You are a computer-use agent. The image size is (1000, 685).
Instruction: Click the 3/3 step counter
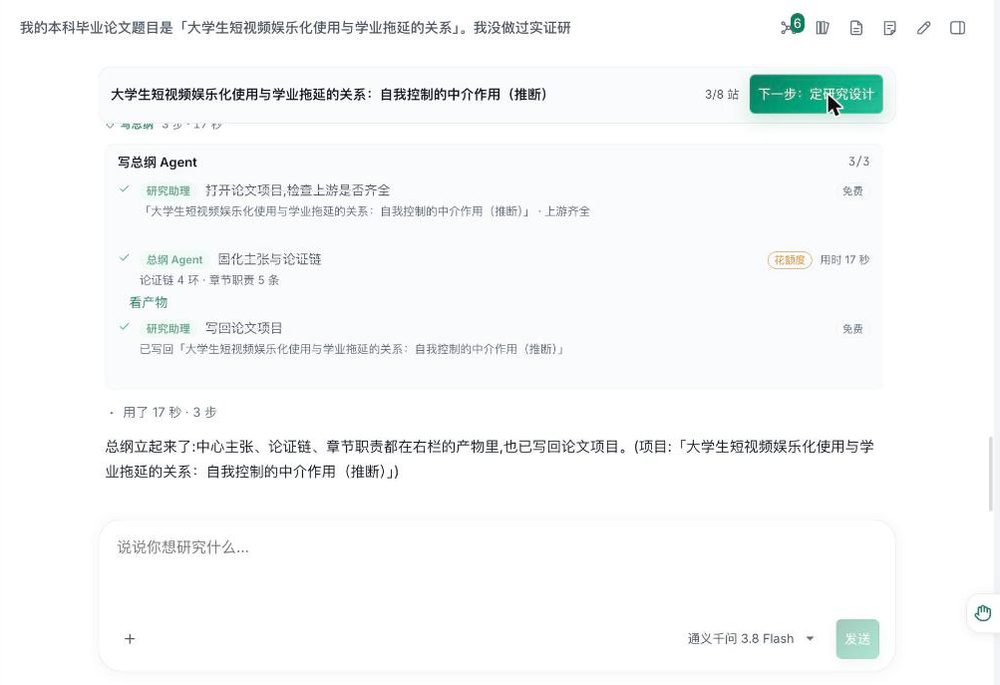point(858,161)
